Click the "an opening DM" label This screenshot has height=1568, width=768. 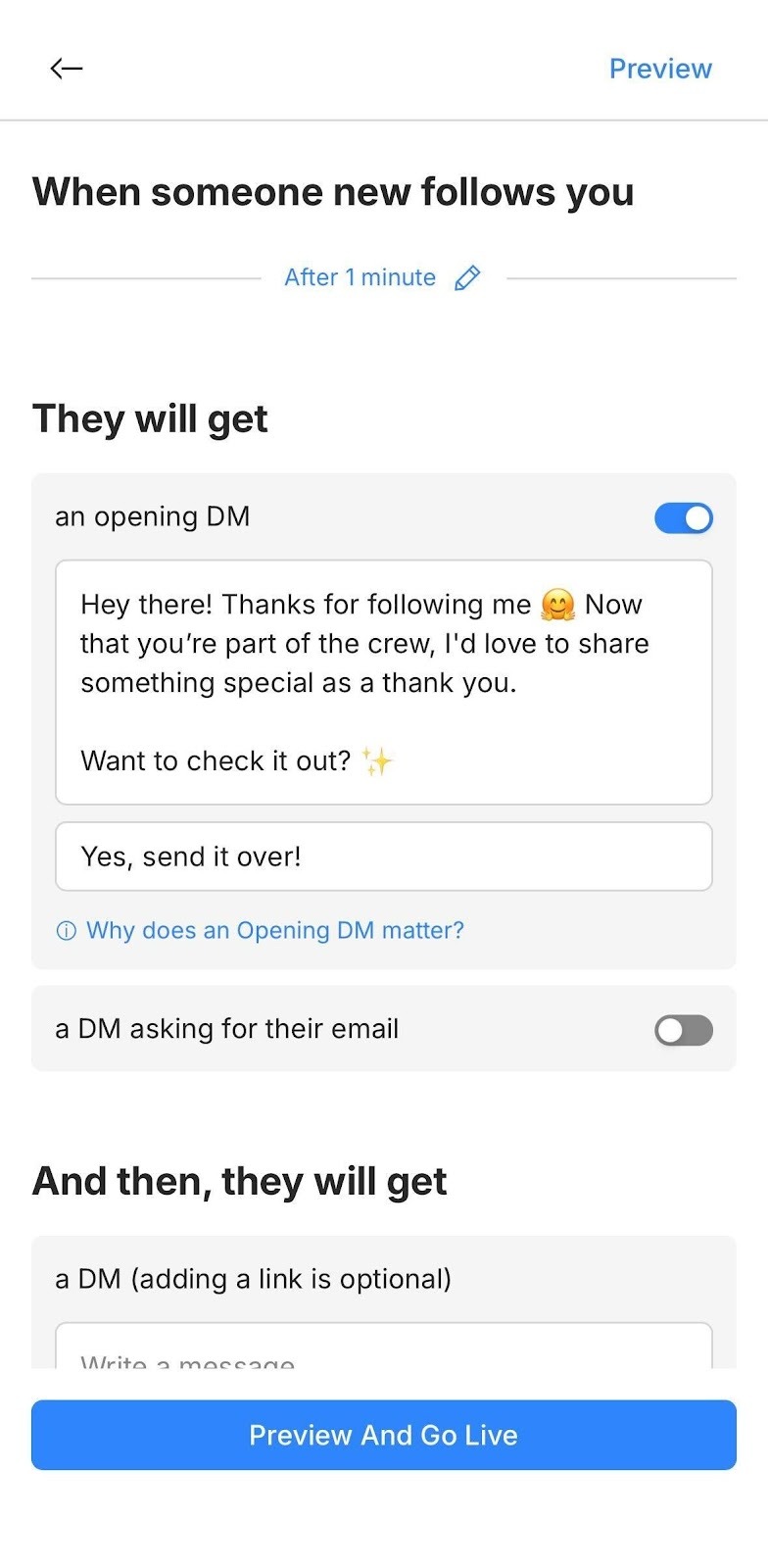click(x=153, y=516)
